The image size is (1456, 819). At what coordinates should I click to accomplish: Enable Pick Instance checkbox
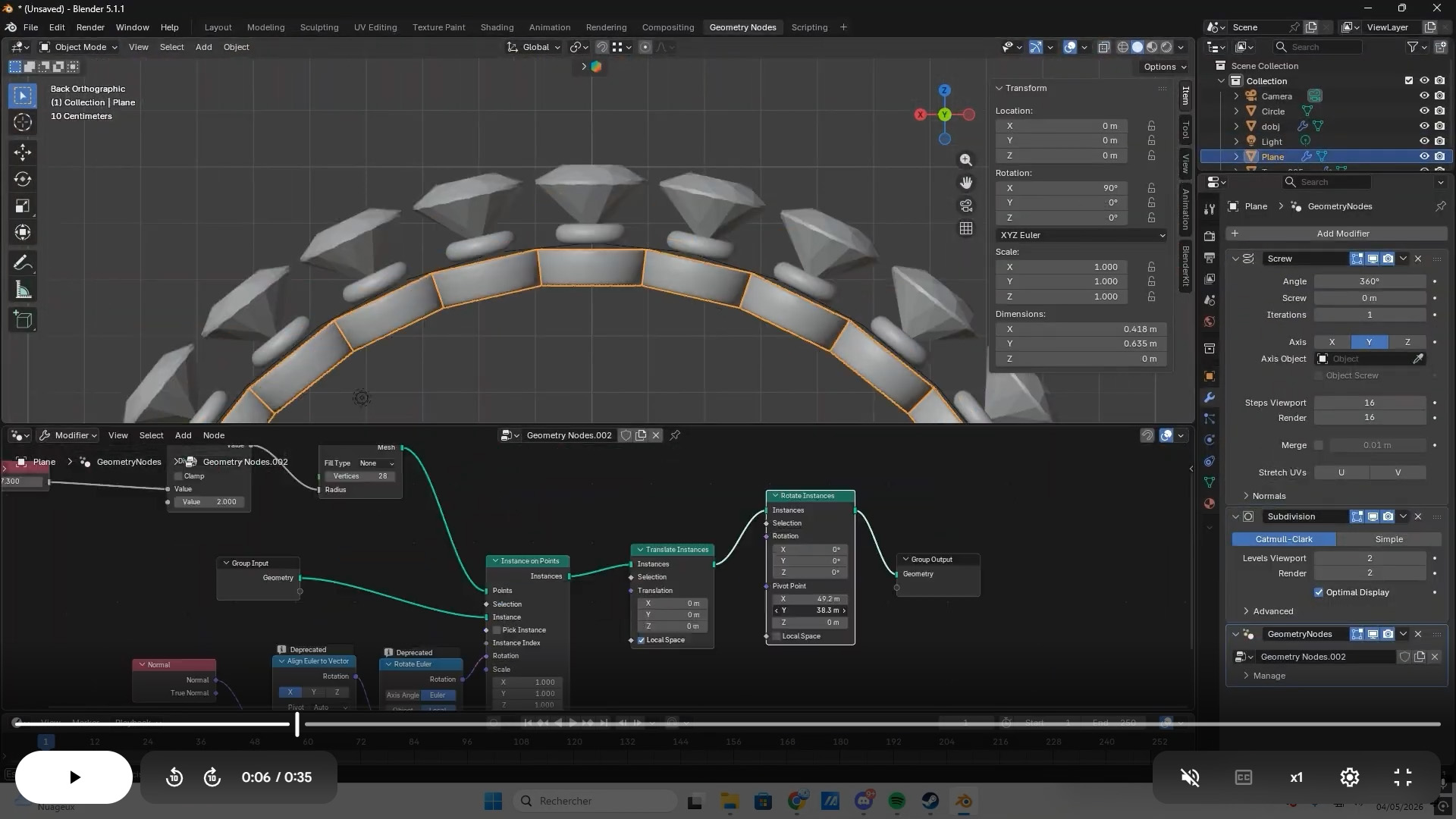point(497,630)
